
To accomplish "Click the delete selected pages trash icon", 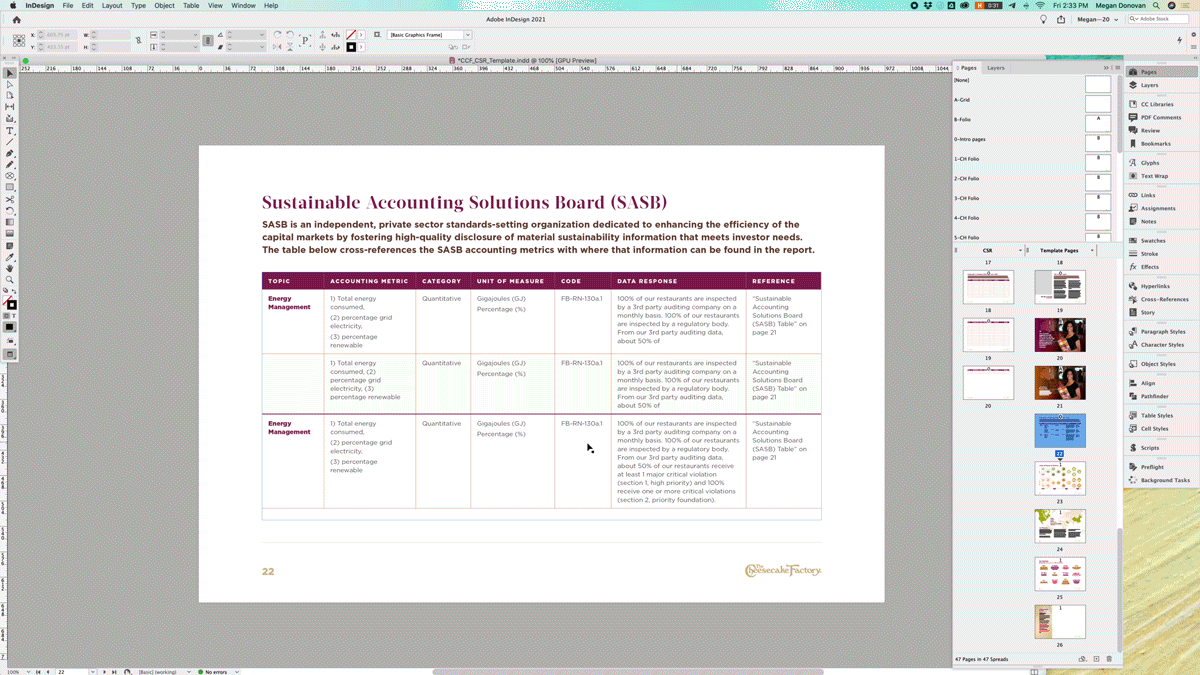I will pos(1109,659).
